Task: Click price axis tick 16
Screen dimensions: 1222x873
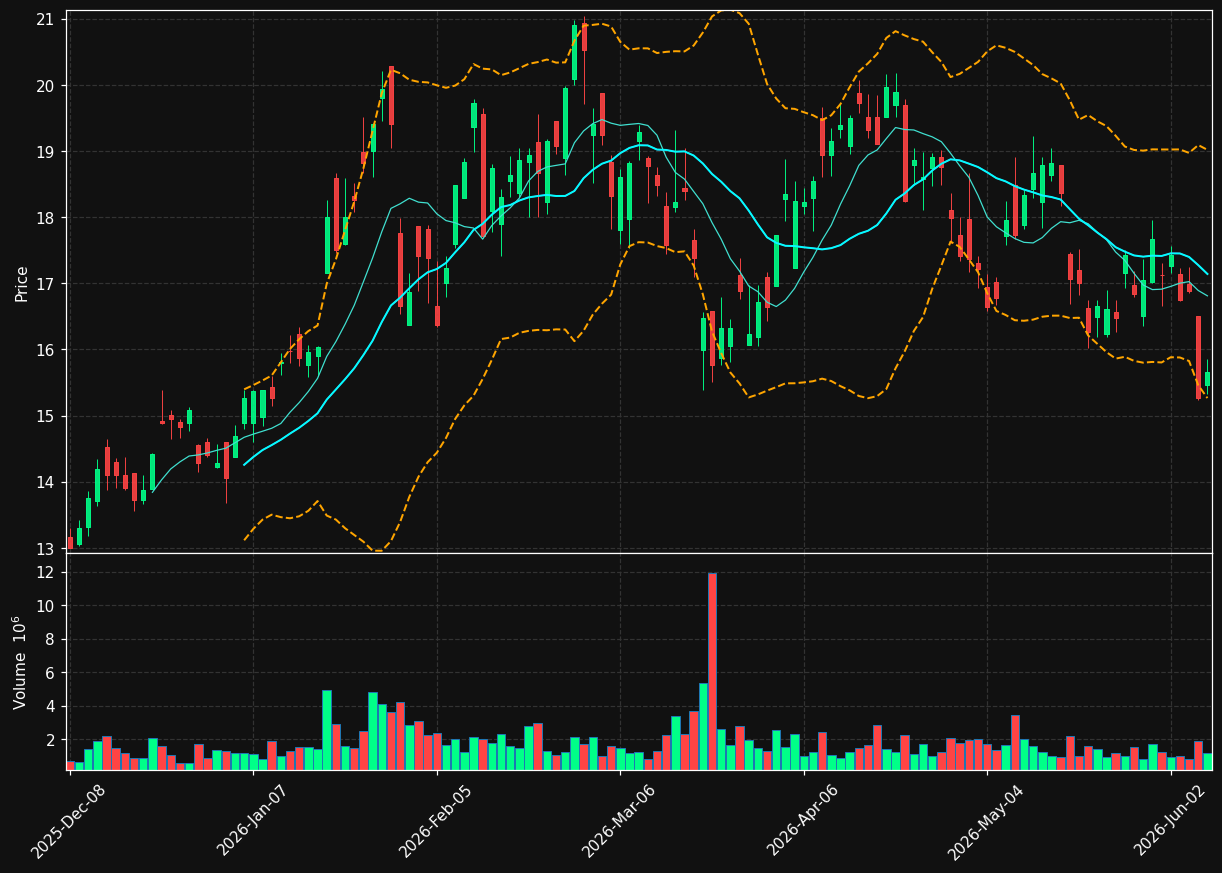Action: pos(46,350)
